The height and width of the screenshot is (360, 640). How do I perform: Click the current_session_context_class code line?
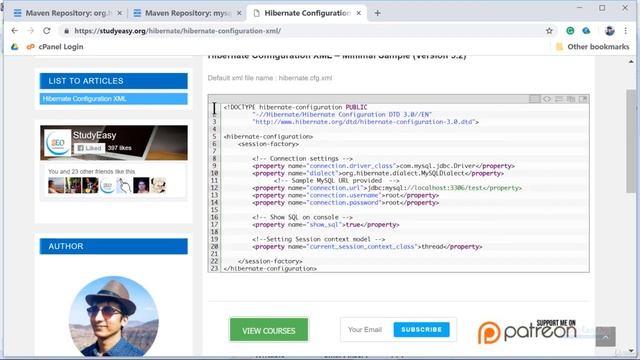tap(367, 247)
